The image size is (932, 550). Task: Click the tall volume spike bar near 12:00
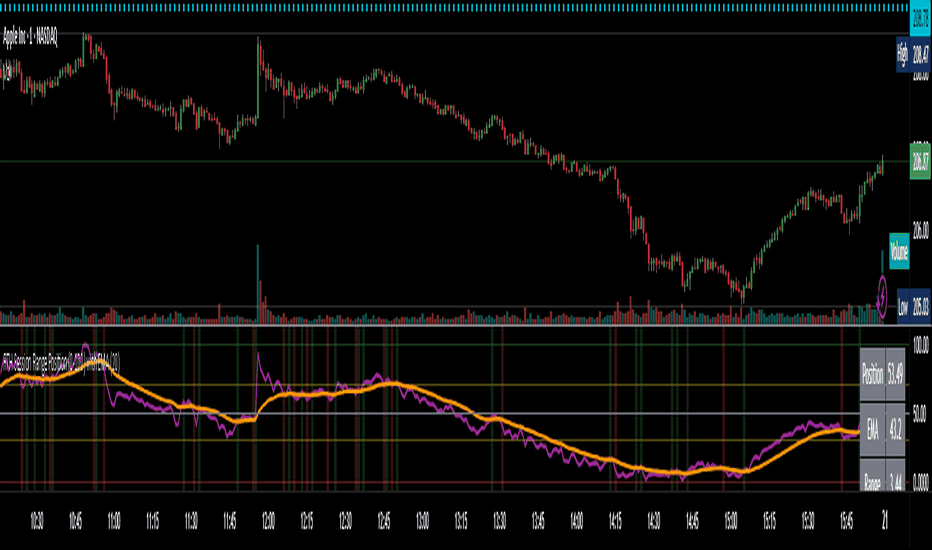pos(258,284)
